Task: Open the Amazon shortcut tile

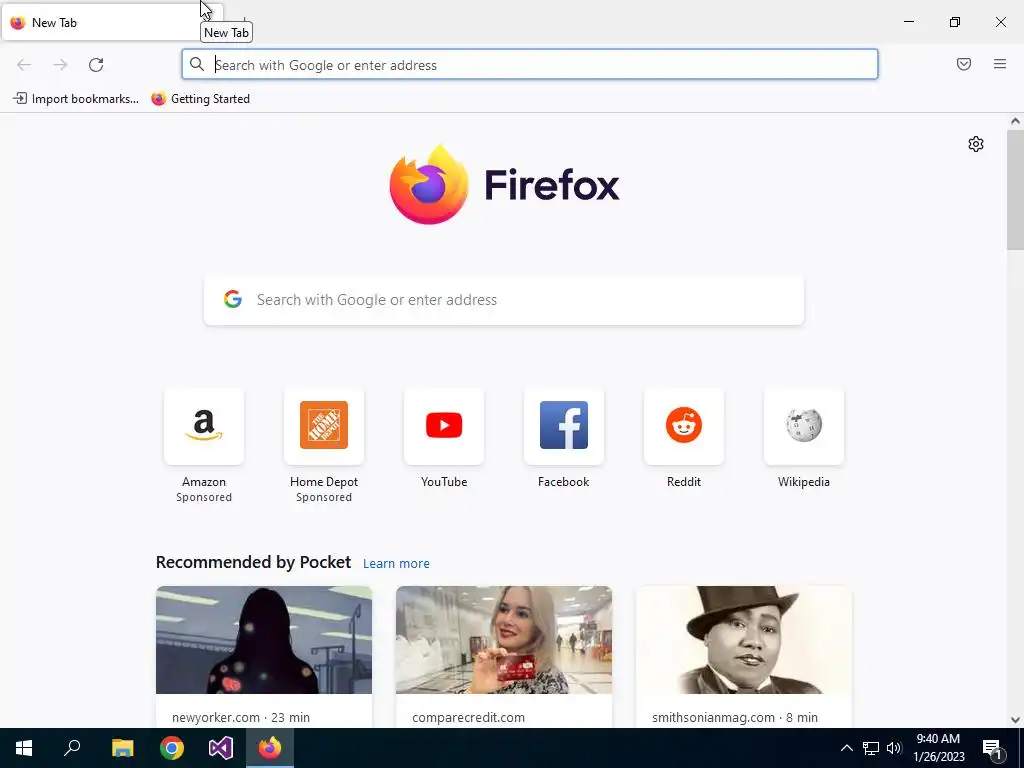Action: point(204,426)
